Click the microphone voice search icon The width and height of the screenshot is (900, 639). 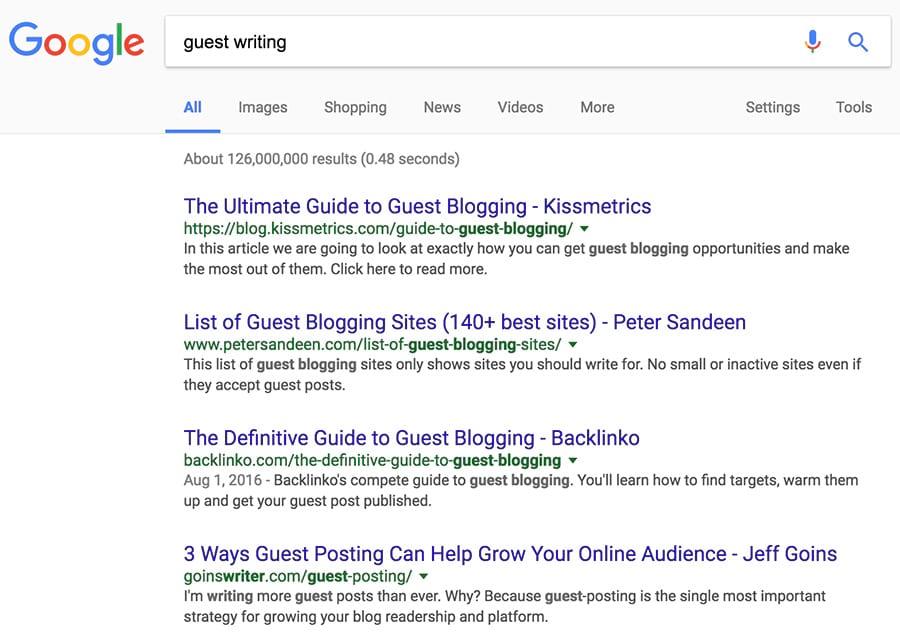(x=812, y=41)
